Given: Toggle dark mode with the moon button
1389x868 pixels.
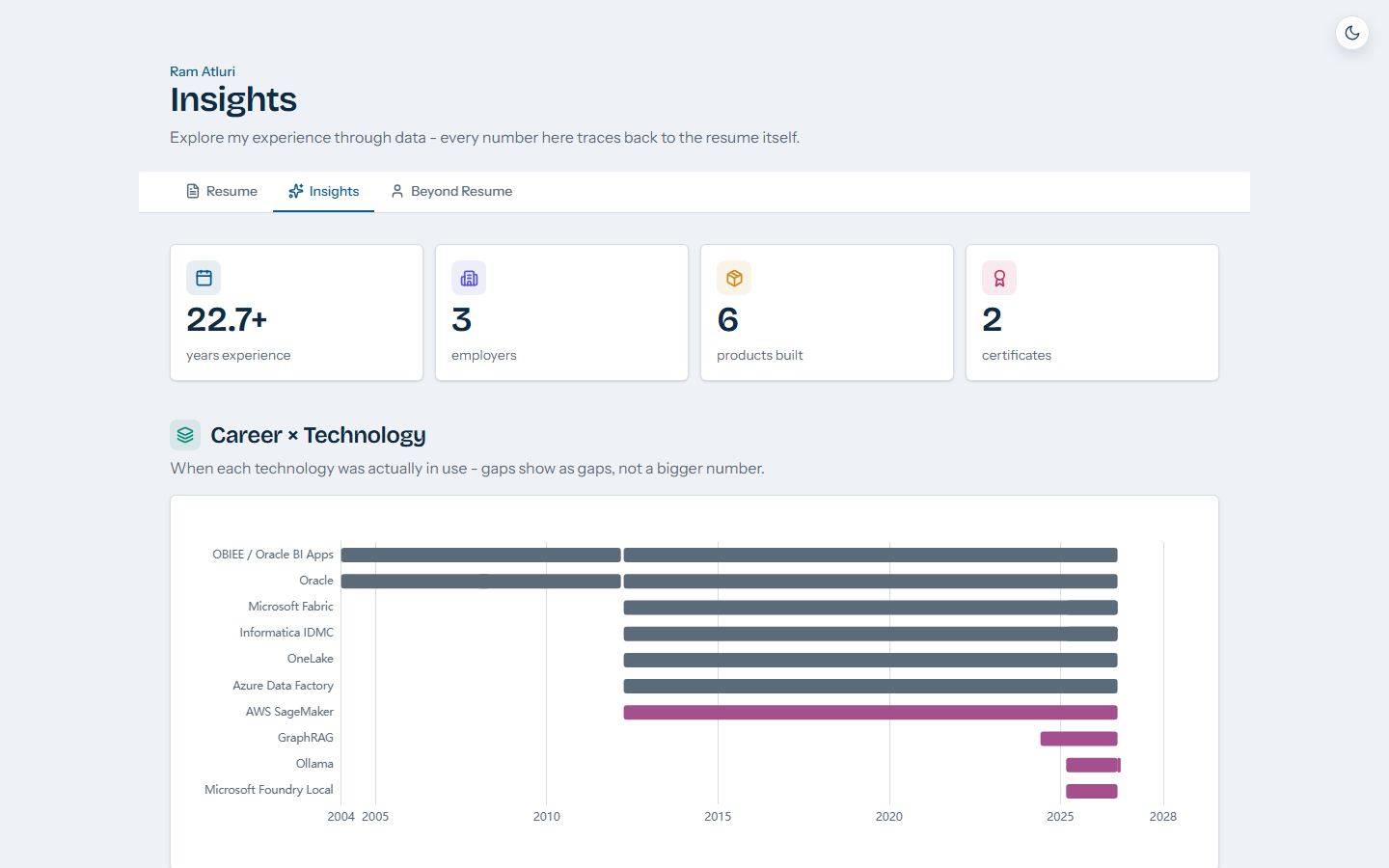Looking at the screenshot, I should 1352,33.
